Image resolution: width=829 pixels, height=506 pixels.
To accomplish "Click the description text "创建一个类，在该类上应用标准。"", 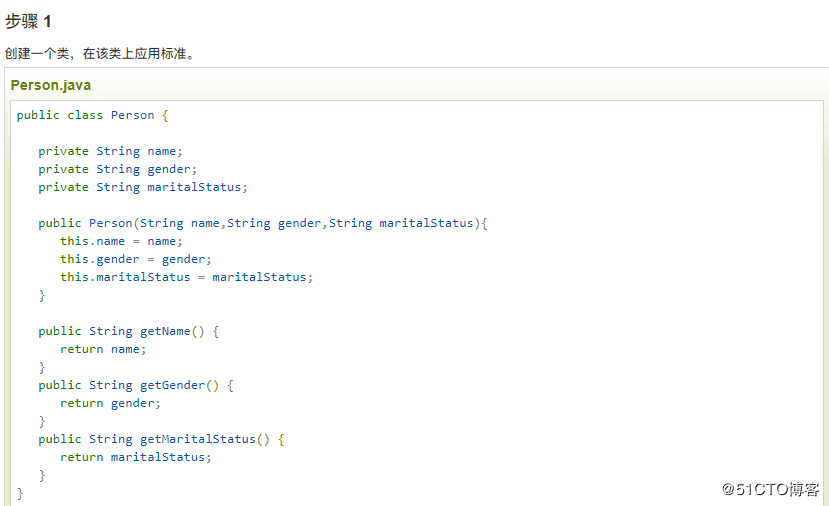I will click(99, 54).
